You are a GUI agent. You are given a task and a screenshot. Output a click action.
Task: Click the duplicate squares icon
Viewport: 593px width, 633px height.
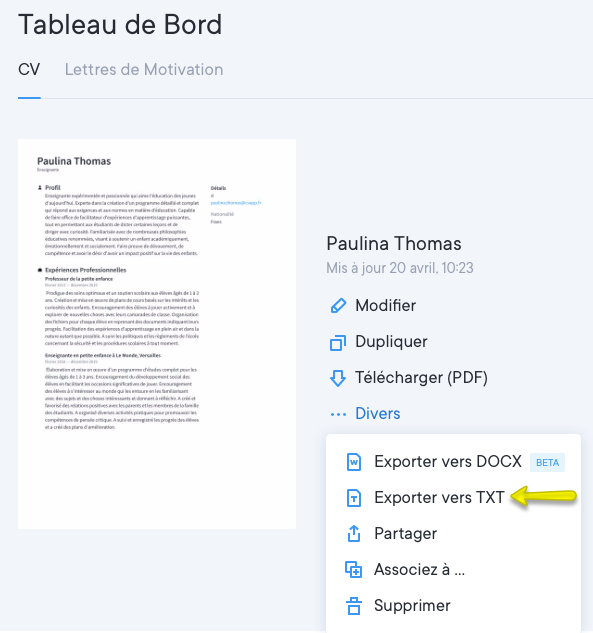(338, 343)
